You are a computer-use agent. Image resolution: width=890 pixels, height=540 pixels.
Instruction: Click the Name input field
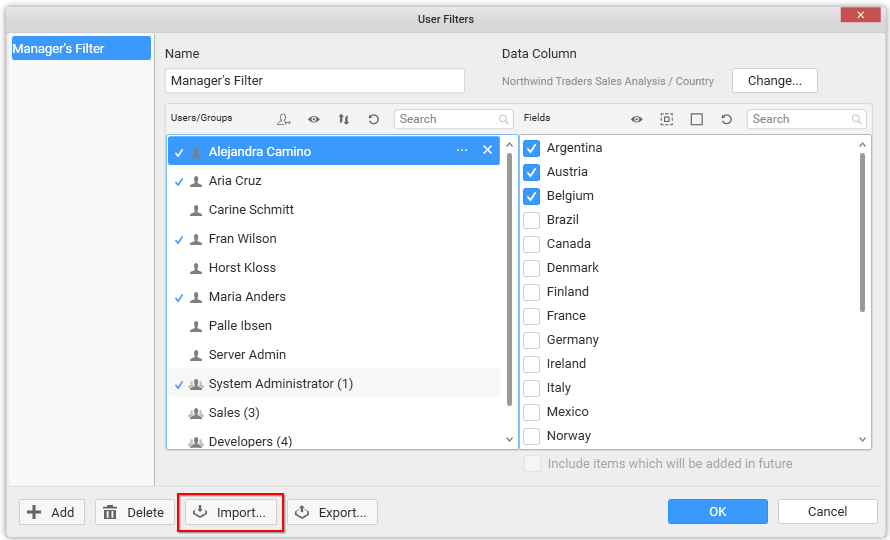pyautogui.click(x=314, y=81)
